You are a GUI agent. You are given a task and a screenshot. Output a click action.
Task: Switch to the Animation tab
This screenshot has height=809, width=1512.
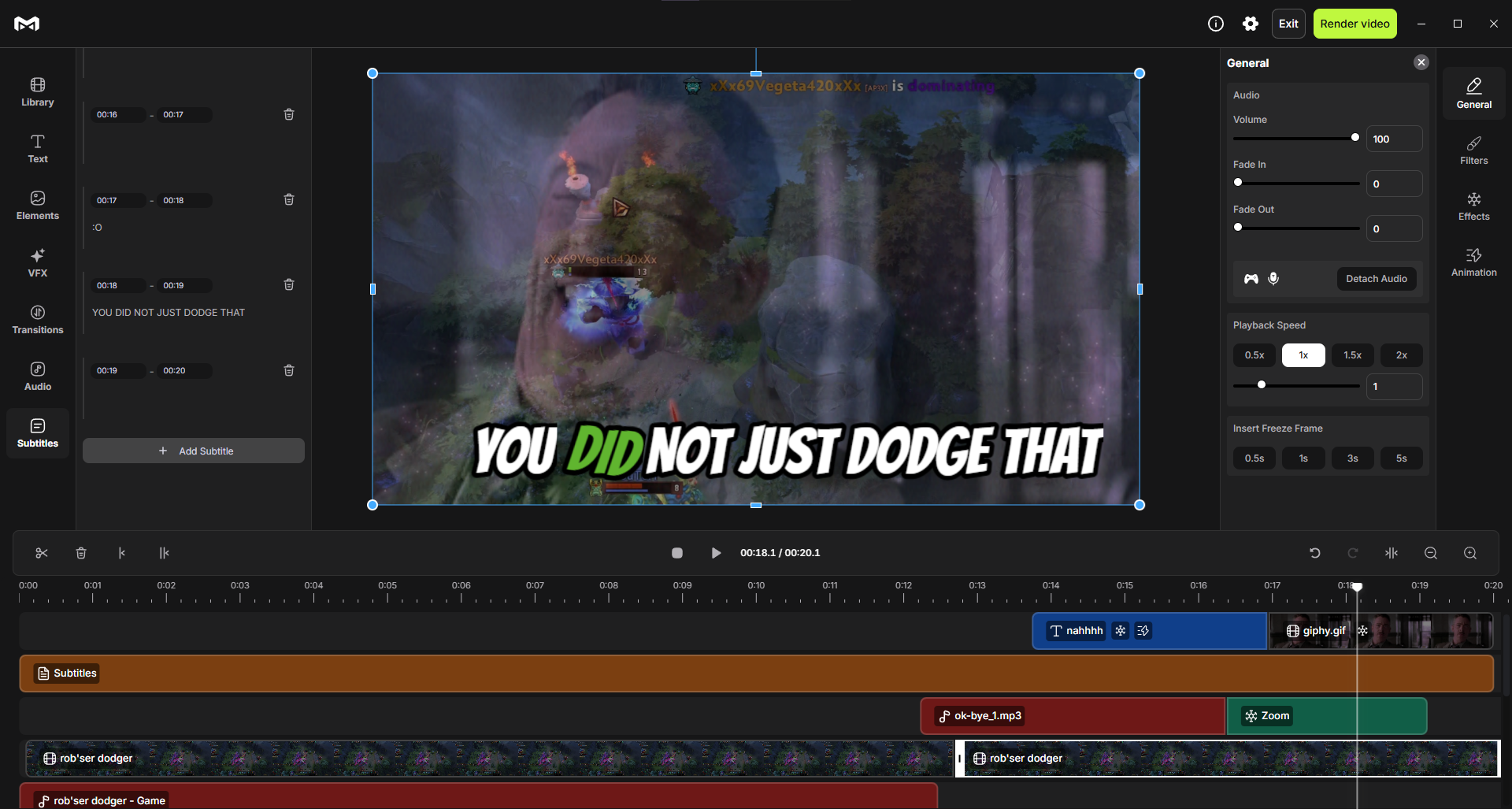pyautogui.click(x=1473, y=262)
